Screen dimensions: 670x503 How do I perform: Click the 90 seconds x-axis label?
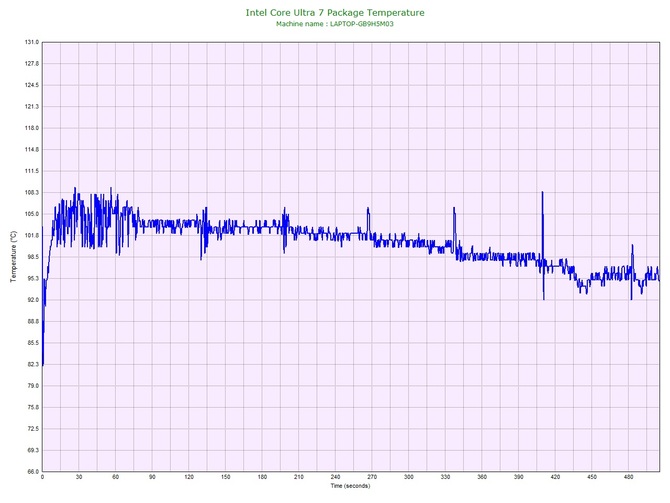click(152, 477)
